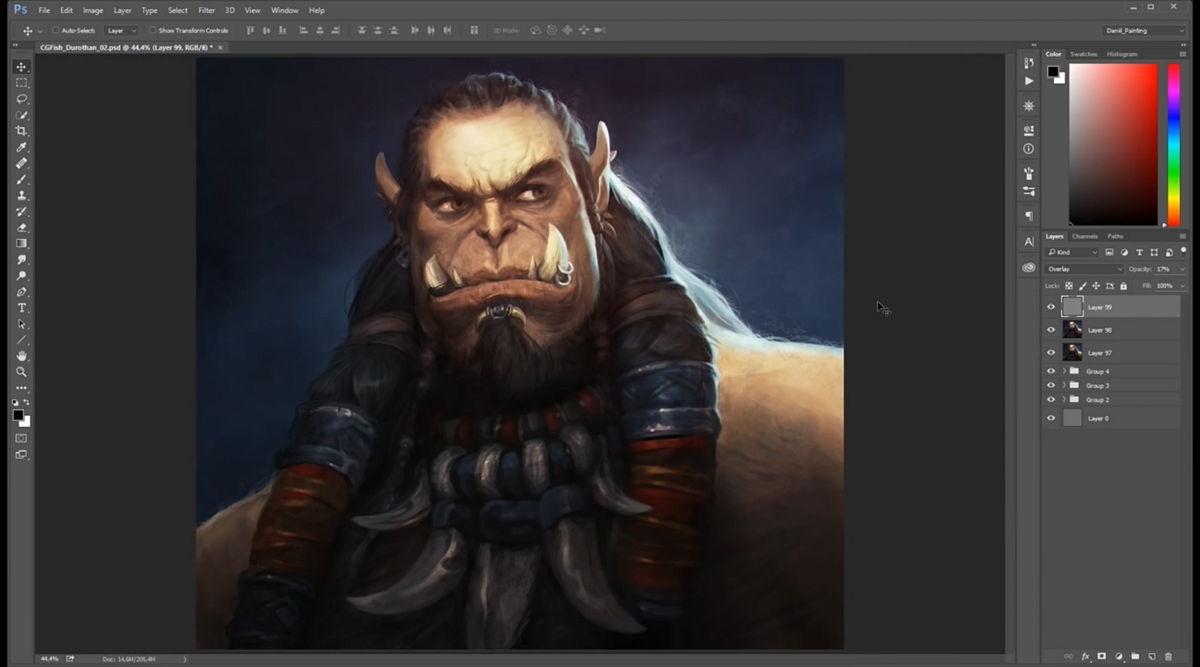Click the Add layer style fx icon

coord(1085,656)
